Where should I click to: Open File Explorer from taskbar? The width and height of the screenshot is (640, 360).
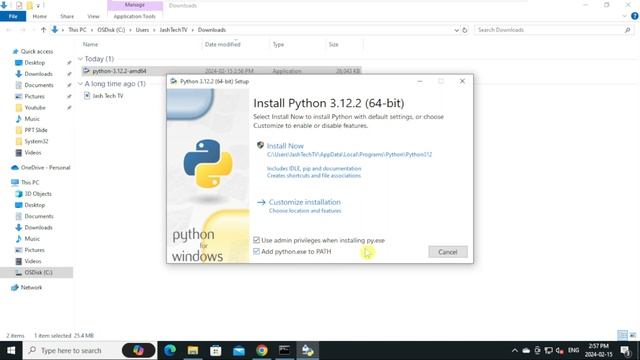pyautogui.click(x=193, y=350)
